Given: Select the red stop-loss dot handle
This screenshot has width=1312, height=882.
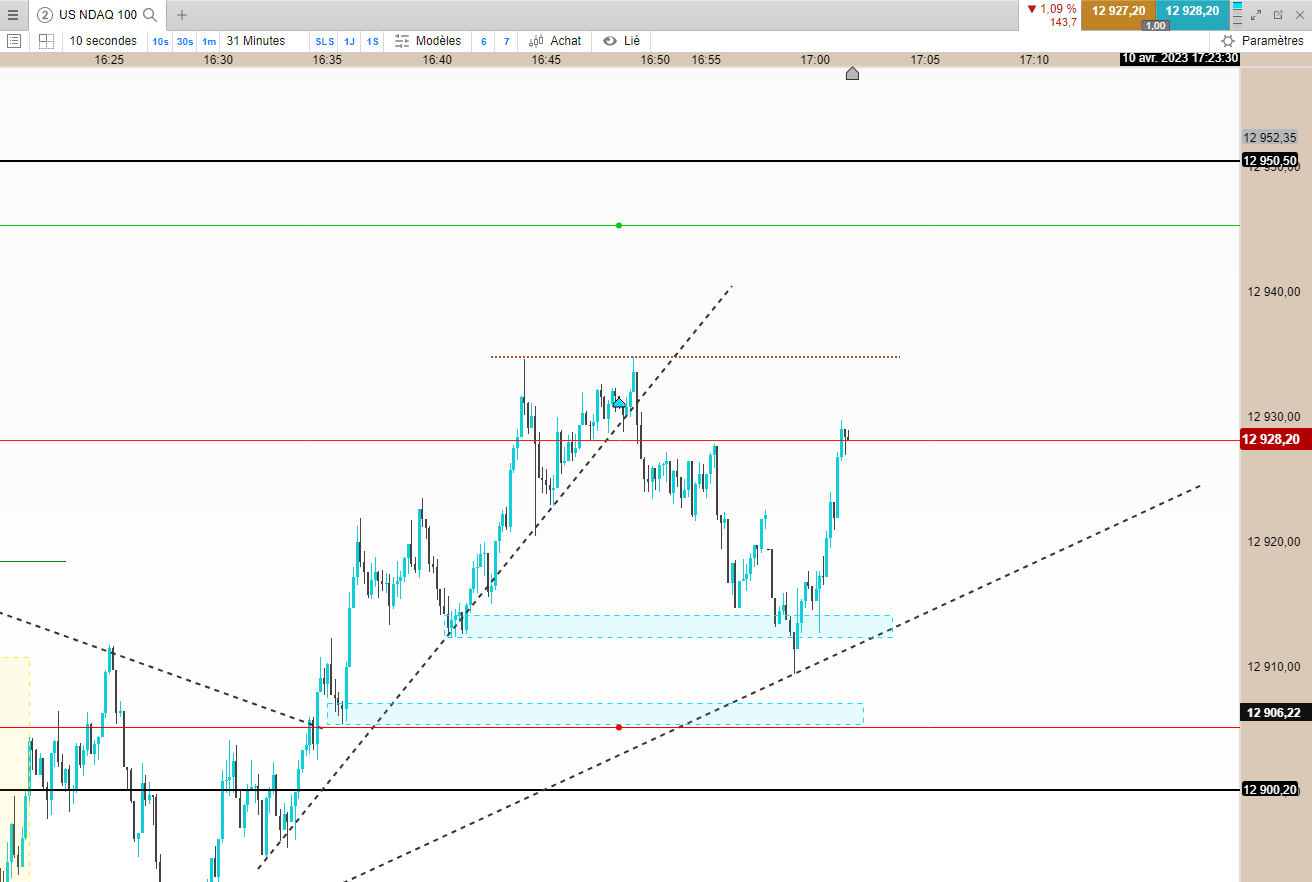Looking at the screenshot, I should 619,727.
